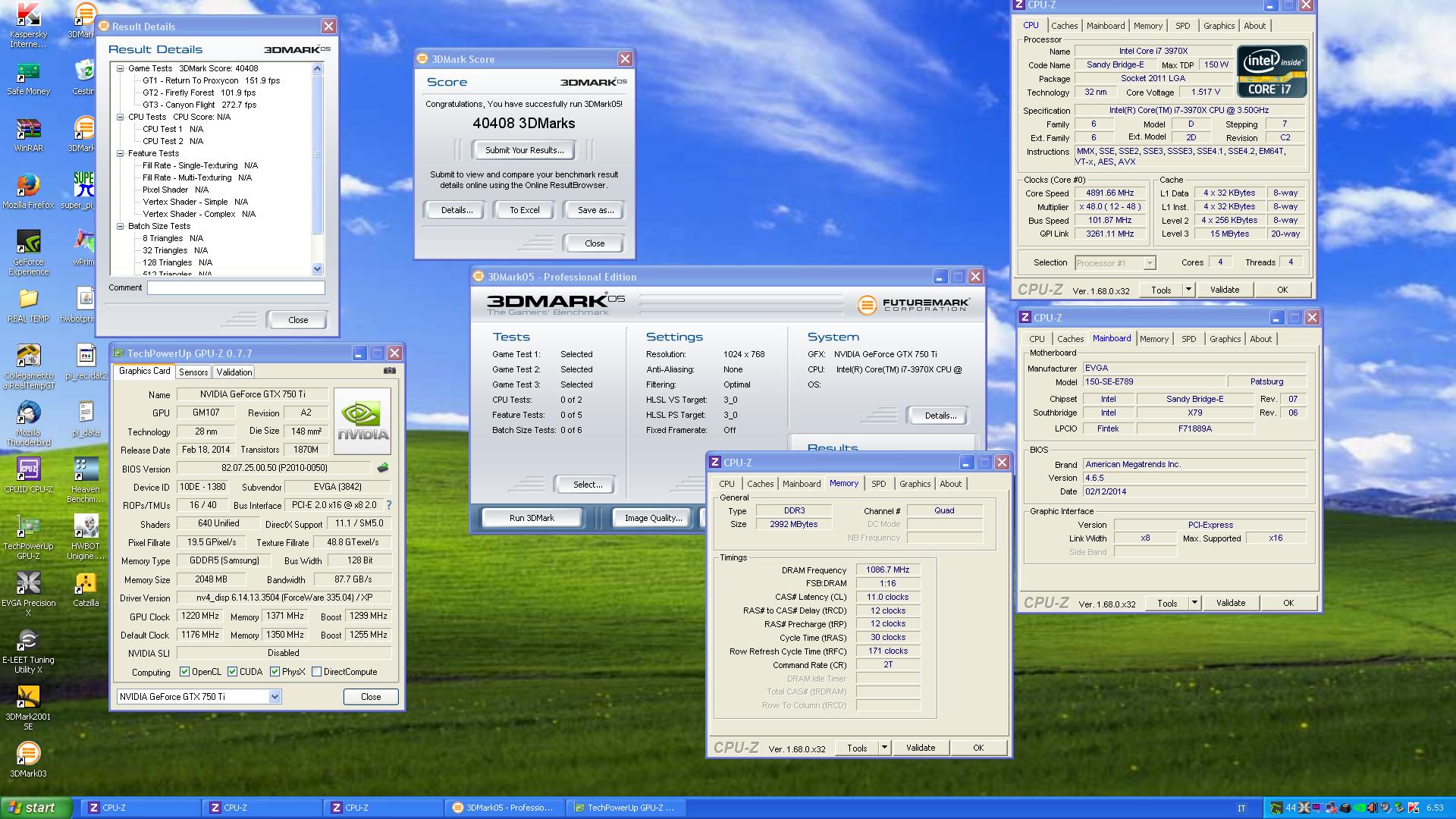Open Mozilla Firefox desktop shortcut
The width and height of the screenshot is (1456, 819).
click(29, 192)
